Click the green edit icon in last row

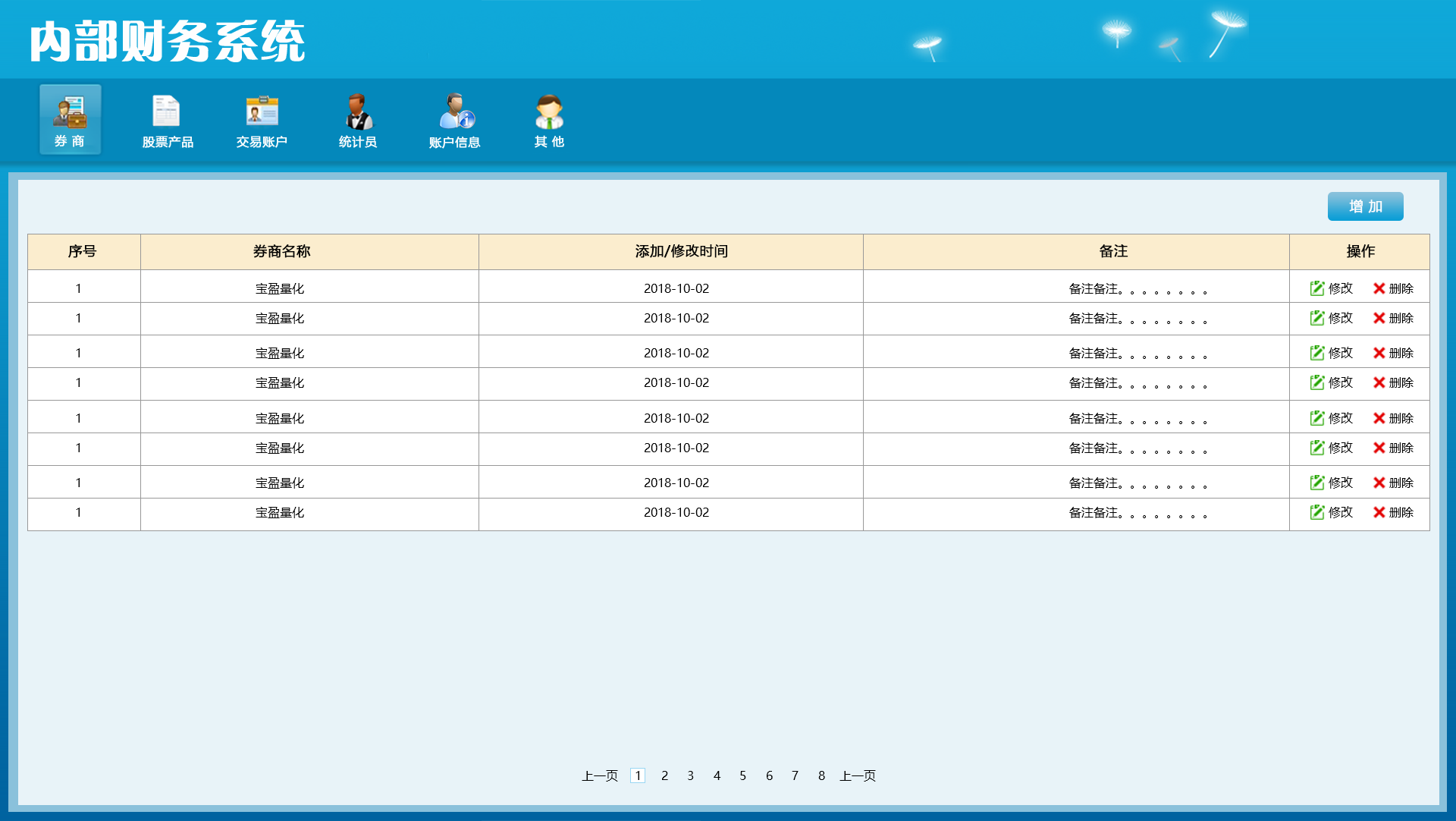(x=1317, y=512)
